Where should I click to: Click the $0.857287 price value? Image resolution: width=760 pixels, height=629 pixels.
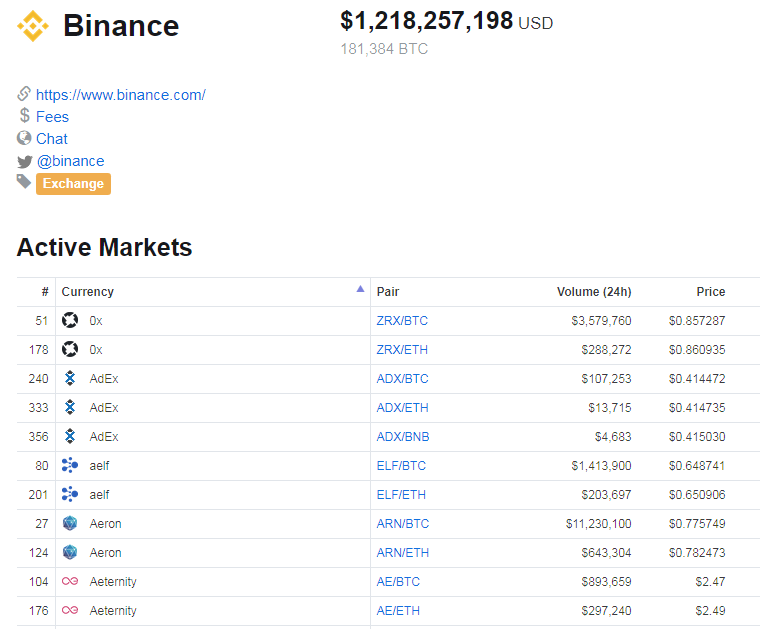(x=697, y=321)
